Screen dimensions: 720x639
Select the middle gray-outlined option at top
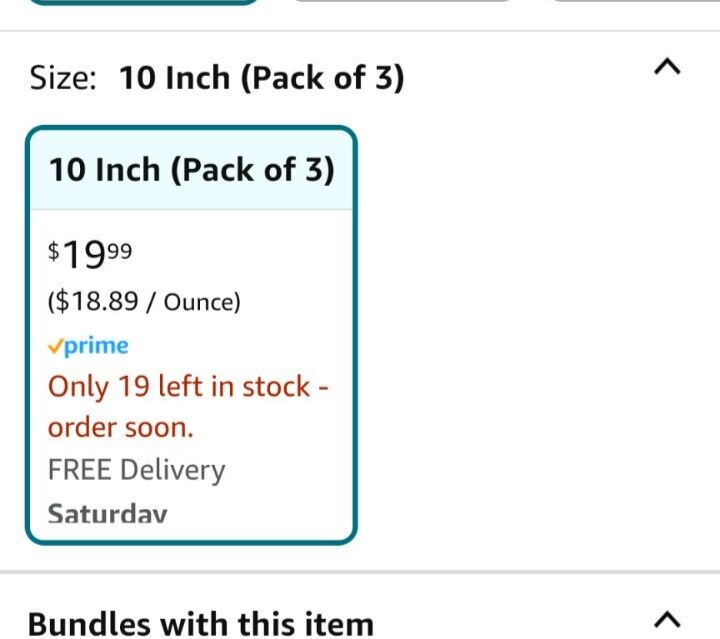(402, 1)
